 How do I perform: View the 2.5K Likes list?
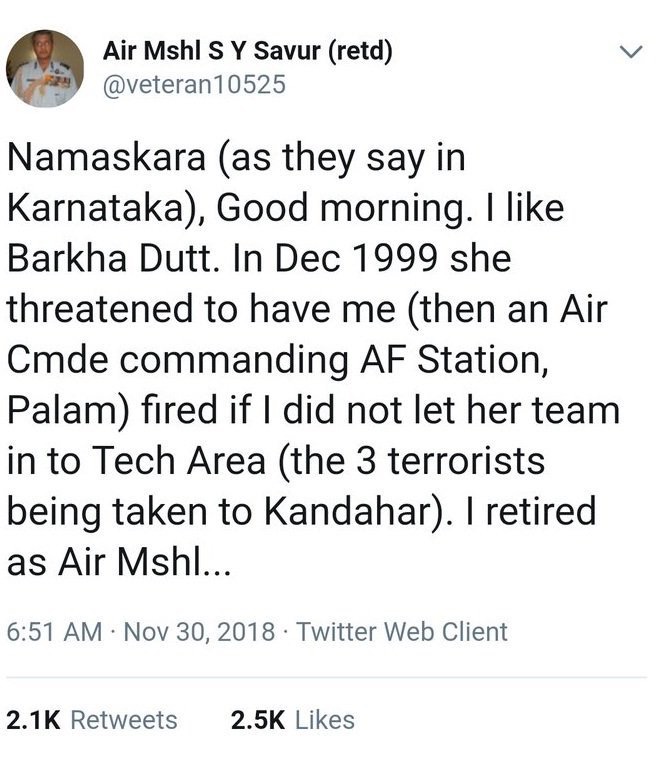(x=292, y=719)
